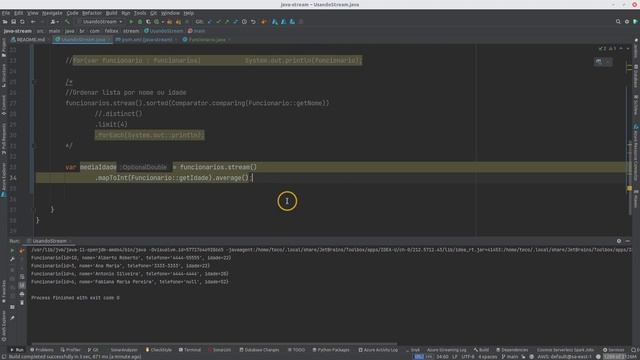Click the UsandoStream class breadcrumb
The height and width of the screenshot is (360, 640).
[x=164, y=31]
